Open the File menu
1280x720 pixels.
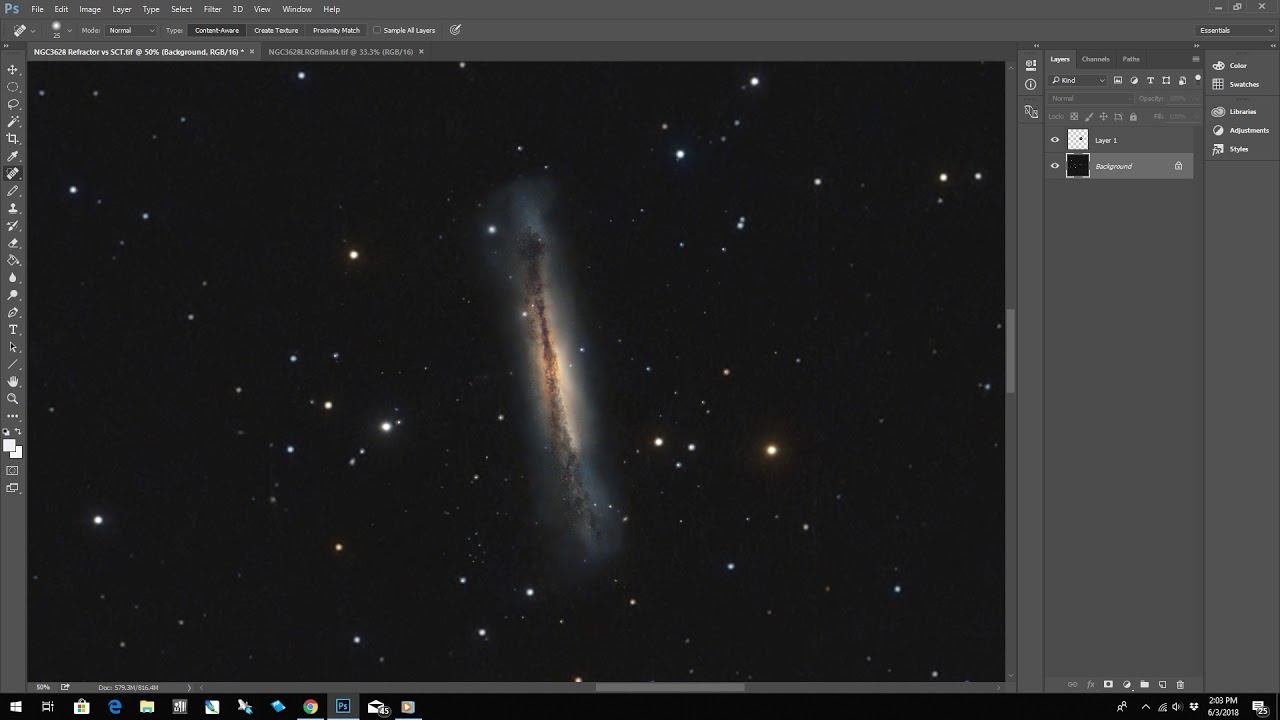[x=37, y=9]
